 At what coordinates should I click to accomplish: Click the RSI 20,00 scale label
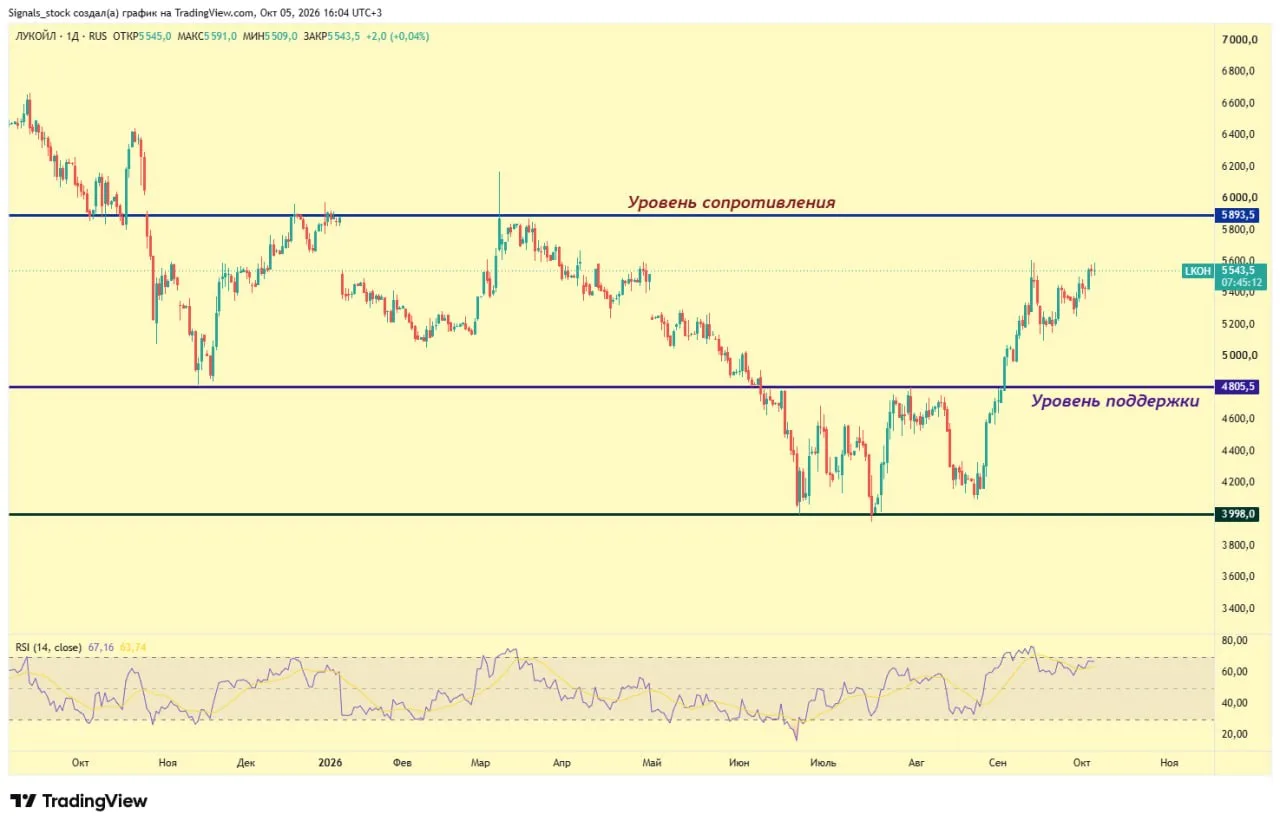tap(1235, 734)
